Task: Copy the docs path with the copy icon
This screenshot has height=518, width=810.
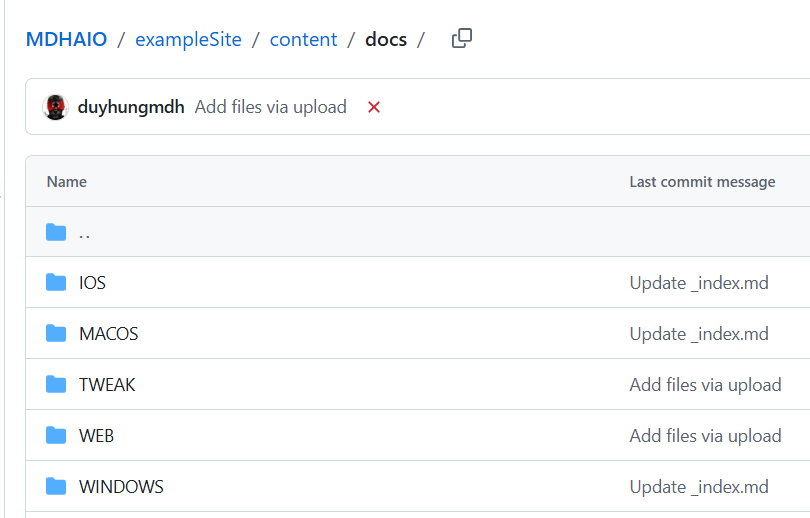Action: coord(462,38)
